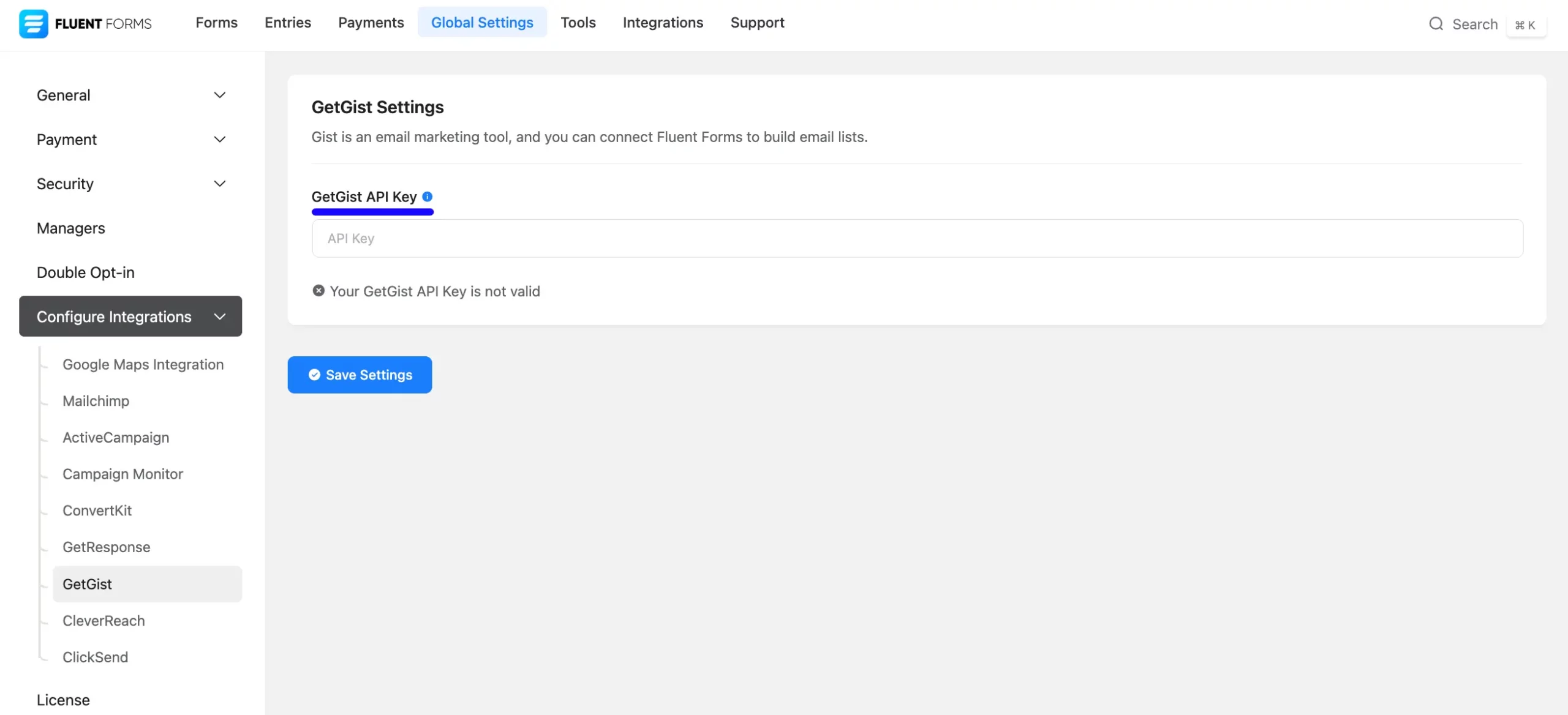Select GetResponse integration
1568x715 pixels.
point(106,547)
